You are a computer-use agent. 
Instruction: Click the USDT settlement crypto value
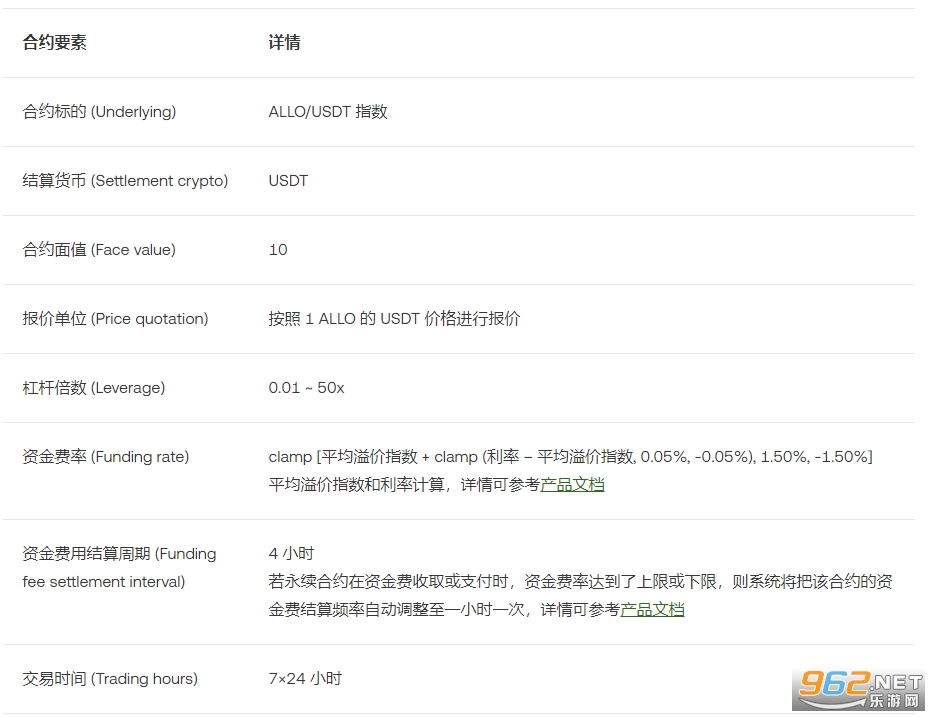pyautogui.click(x=287, y=181)
